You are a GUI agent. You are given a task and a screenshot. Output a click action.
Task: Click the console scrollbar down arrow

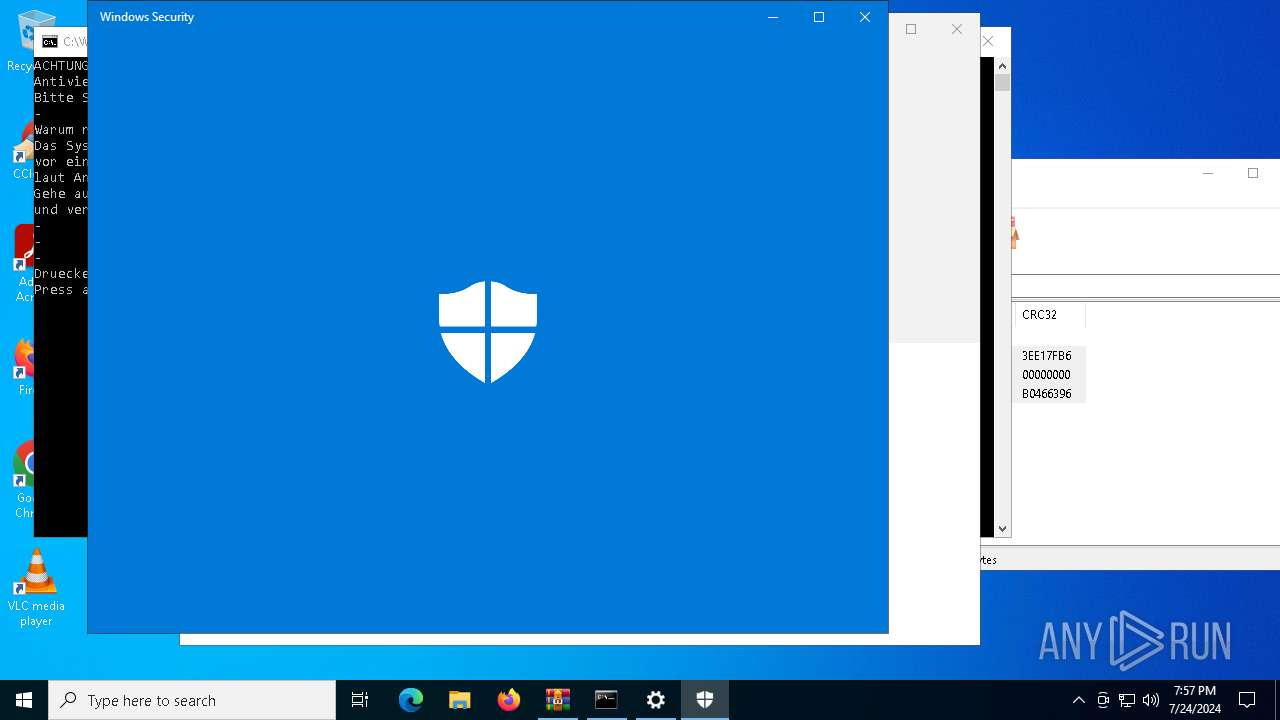pos(1002,529)
